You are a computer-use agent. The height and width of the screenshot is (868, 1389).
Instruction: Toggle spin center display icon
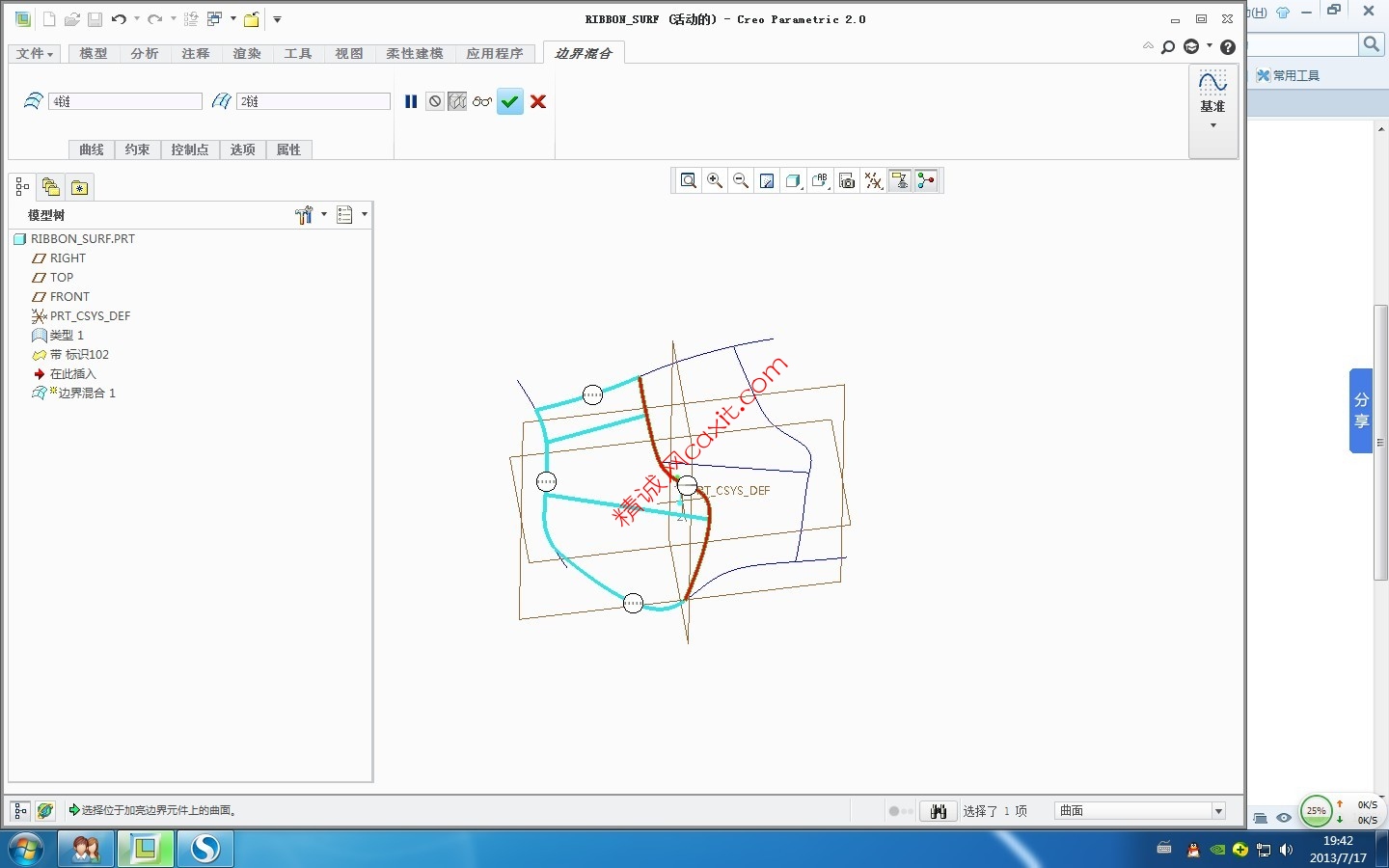tap(926, 180)
